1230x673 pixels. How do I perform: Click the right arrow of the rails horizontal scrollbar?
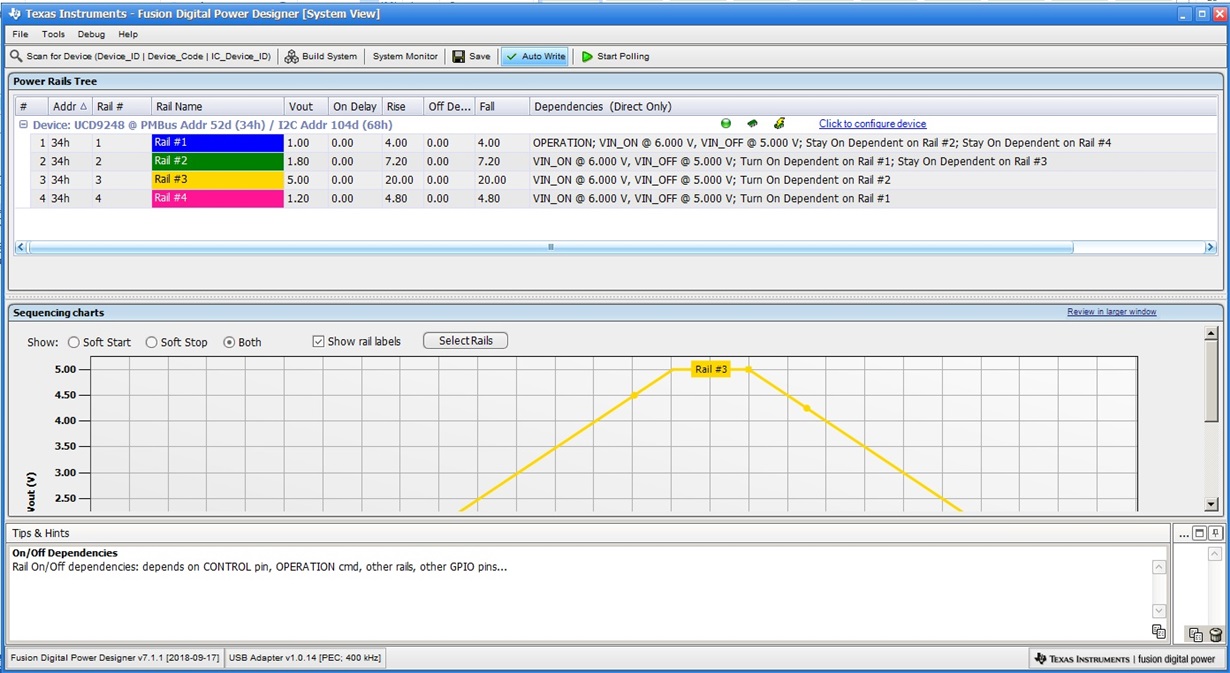pyautogui.click(x=1209, y=247)
